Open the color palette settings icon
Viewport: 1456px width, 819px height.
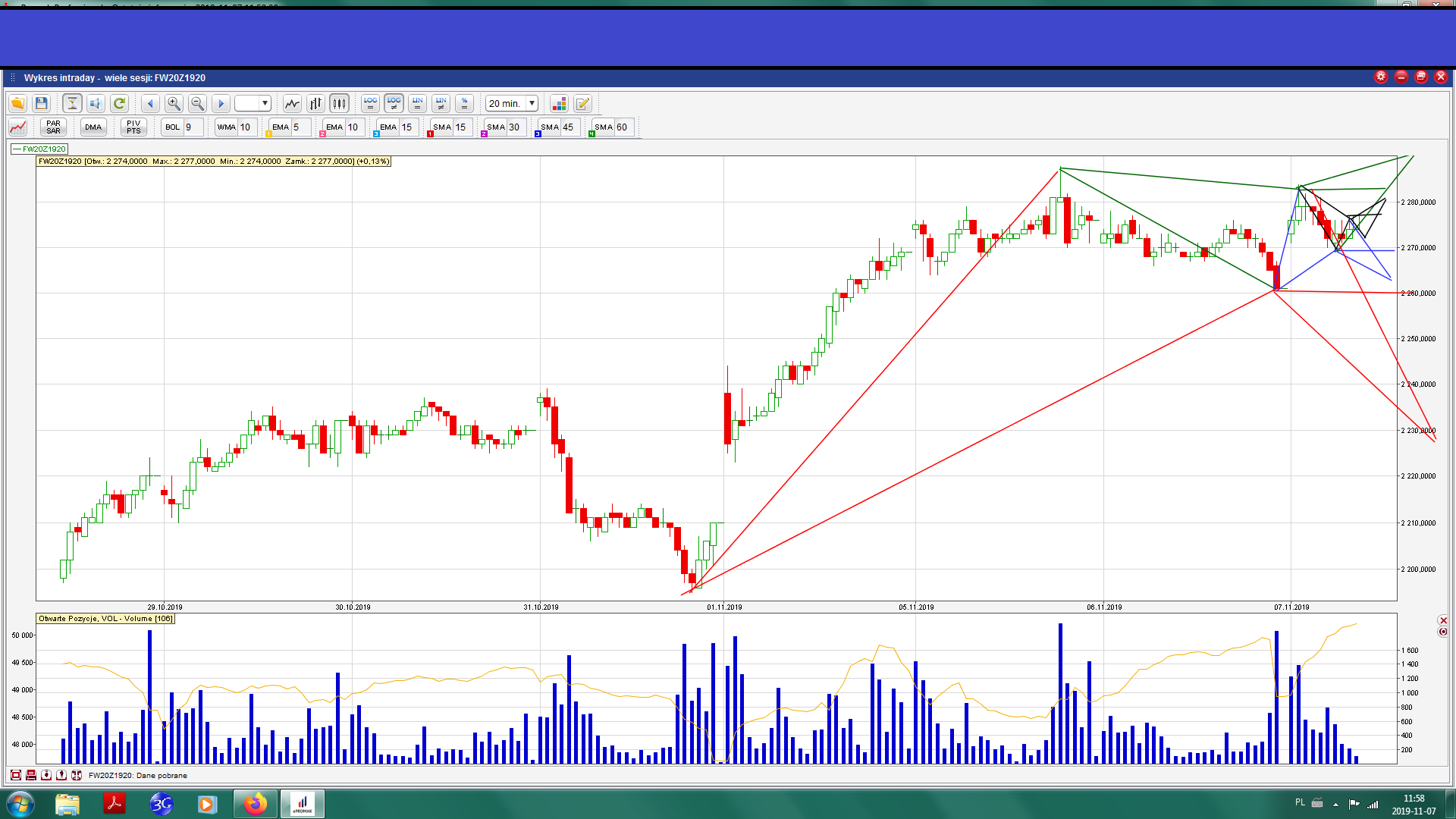(559, 104)
